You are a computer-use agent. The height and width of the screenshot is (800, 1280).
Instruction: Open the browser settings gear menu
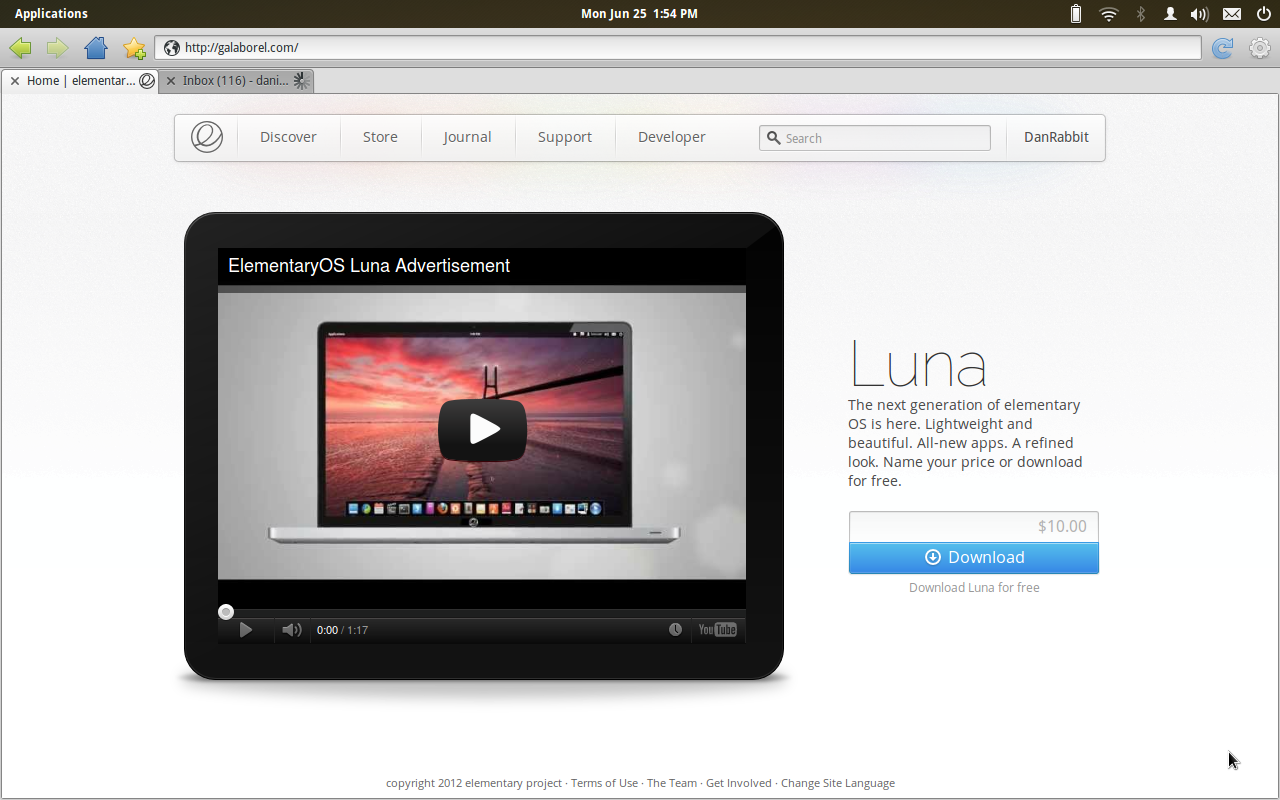click(1259, 48)
